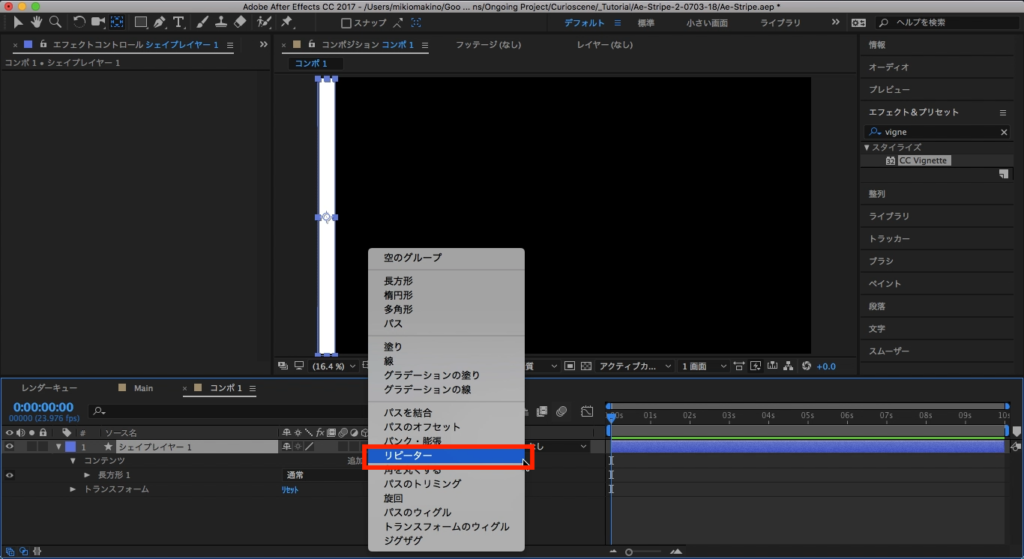Viewport: 1024px width, 559px height.
Task: Click the timeline zoom slider
Action: (629, 551)
